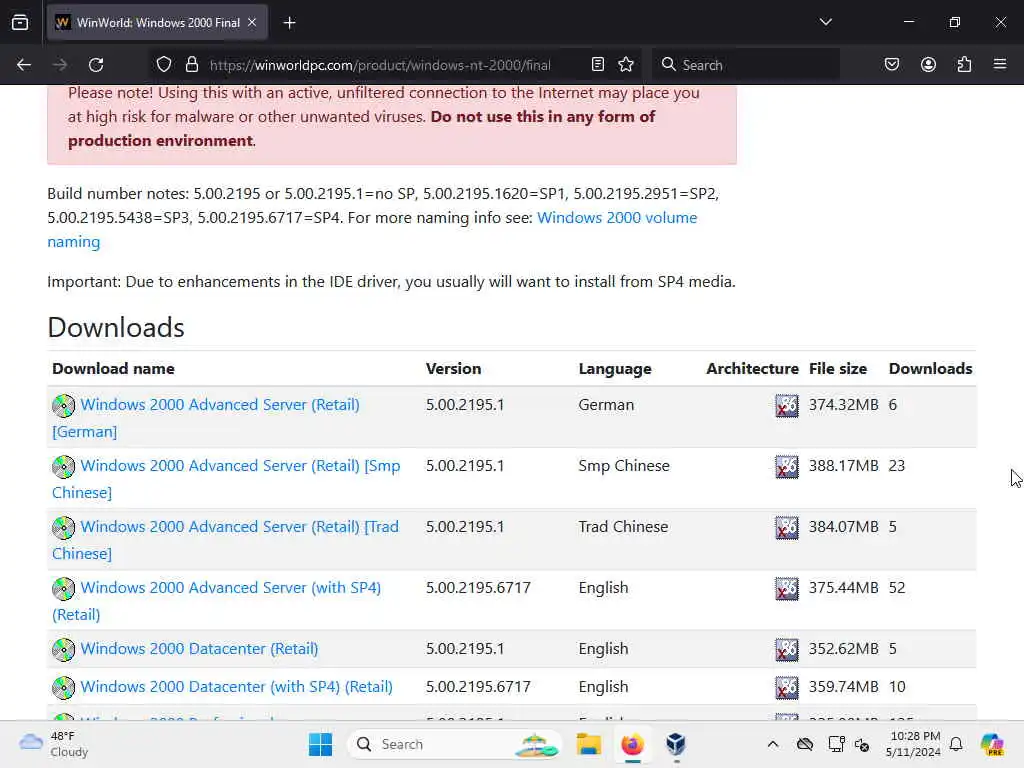Click disc icon for Trad Chinese row
The image size is (1024, 768).
coord(63,528)
